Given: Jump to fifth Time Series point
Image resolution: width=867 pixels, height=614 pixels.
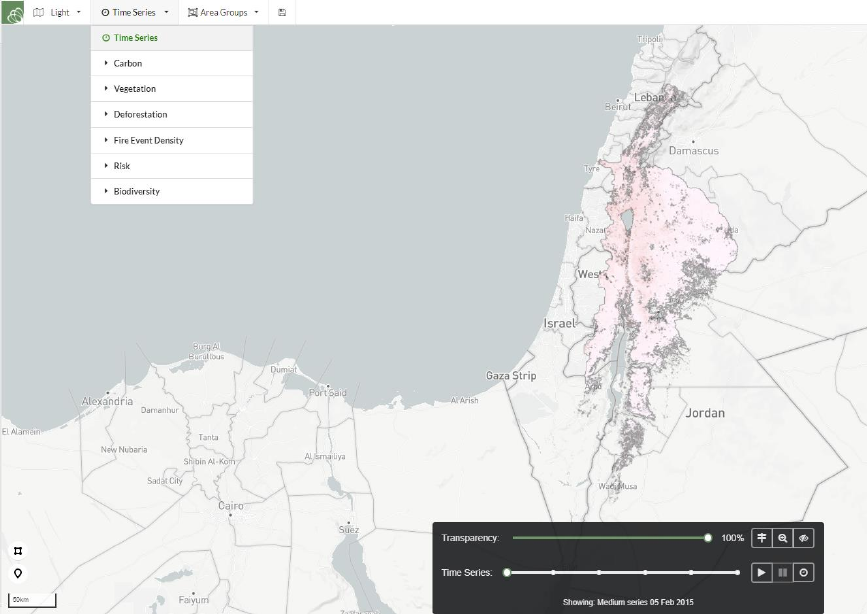Looking at the screenshot, I should pos(691,573).
